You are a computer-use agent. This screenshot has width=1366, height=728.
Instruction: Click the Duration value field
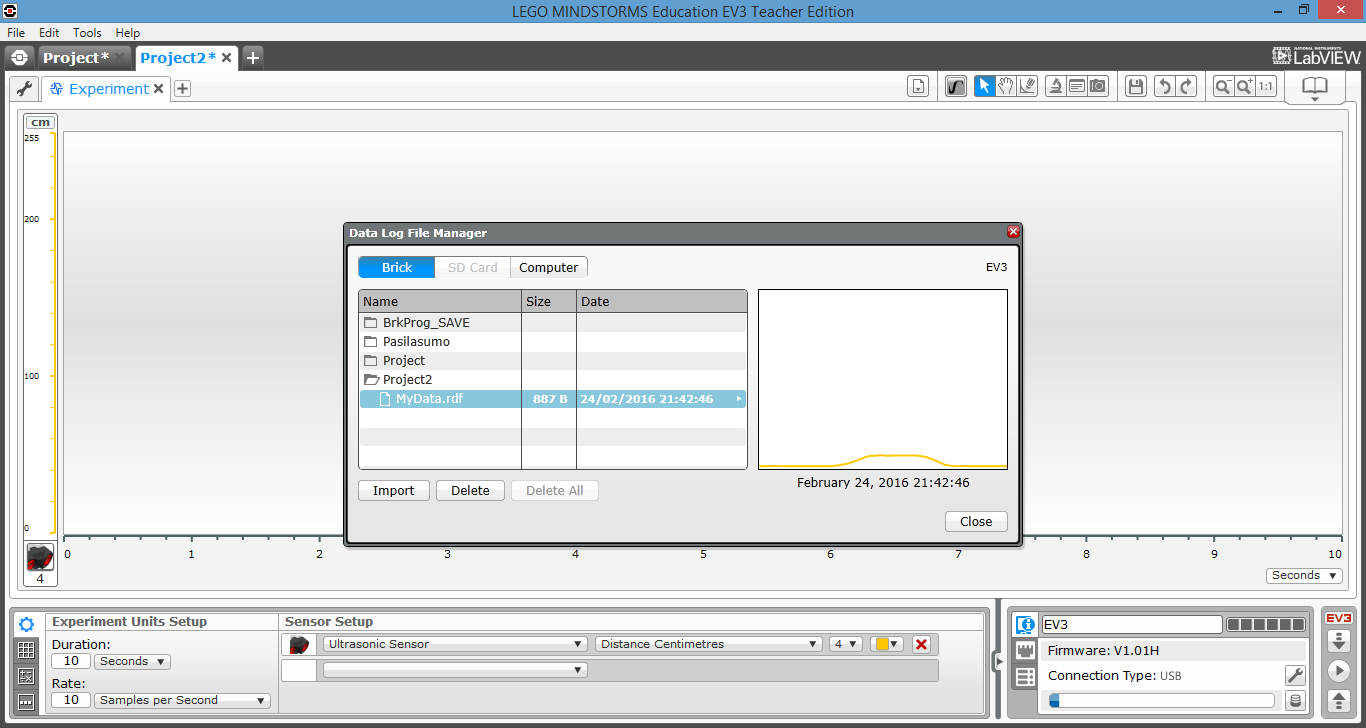pyautogui.click(x=71, y=661)
